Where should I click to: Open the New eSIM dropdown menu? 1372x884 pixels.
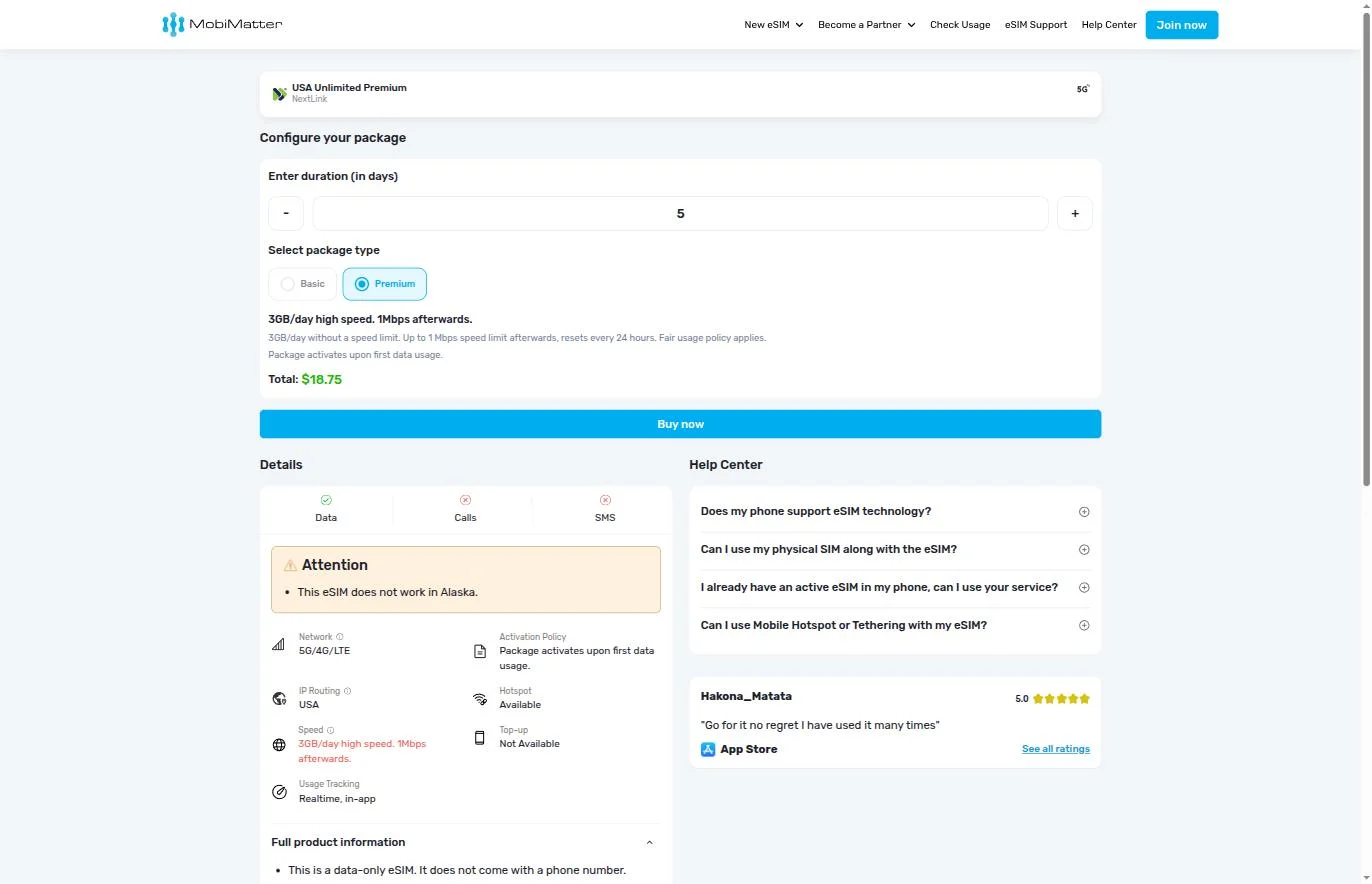coord(774,25)
